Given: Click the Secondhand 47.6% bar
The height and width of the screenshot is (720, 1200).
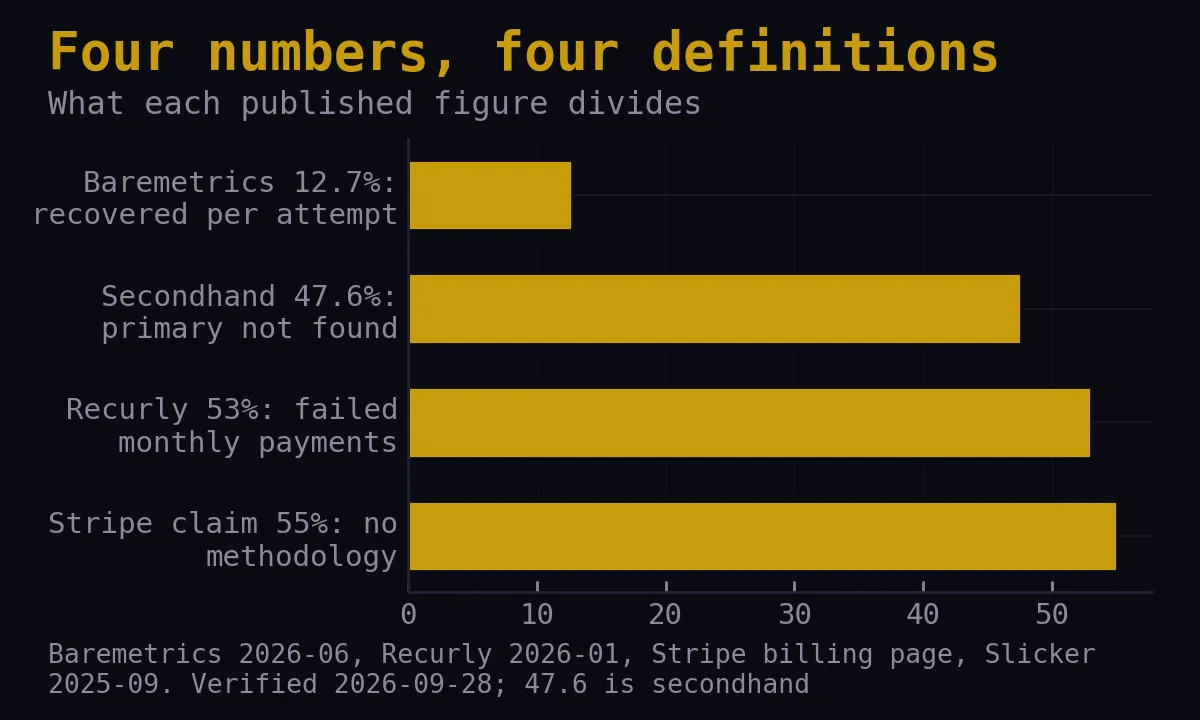Looking at the screenshot, I should click(x=715, y=309).
